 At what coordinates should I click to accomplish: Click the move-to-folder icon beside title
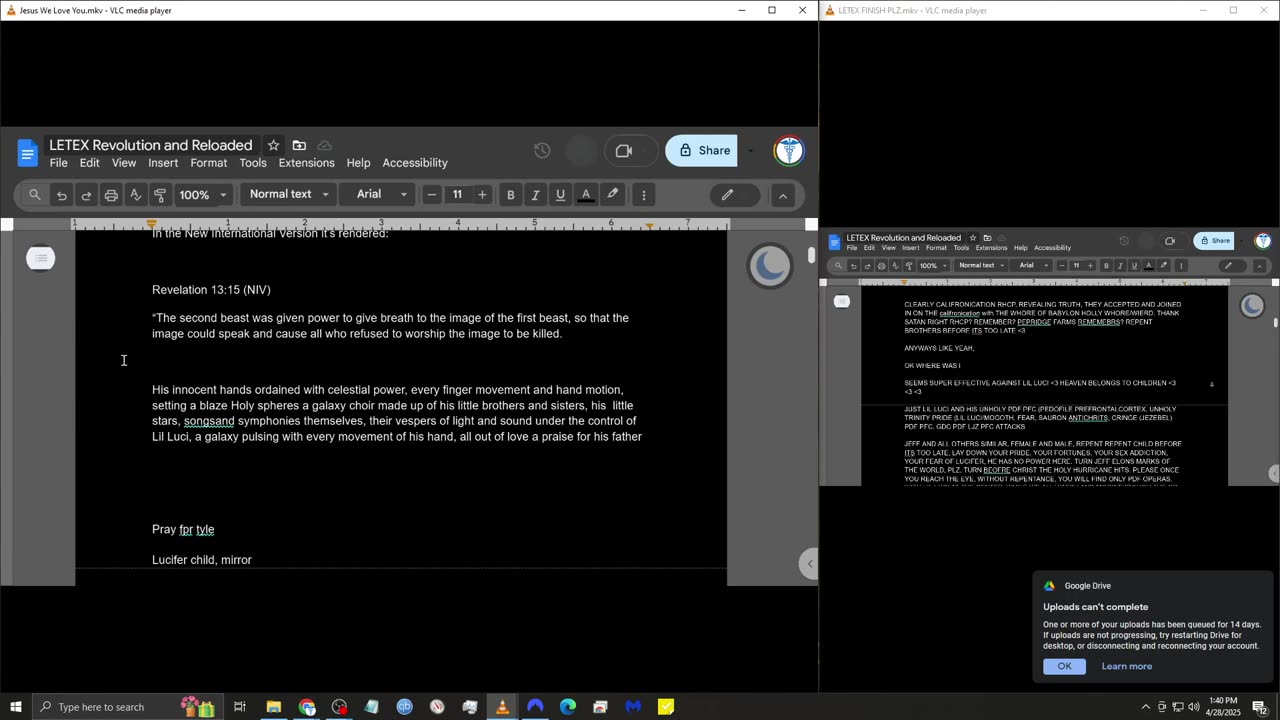click(x=299, y=145)
